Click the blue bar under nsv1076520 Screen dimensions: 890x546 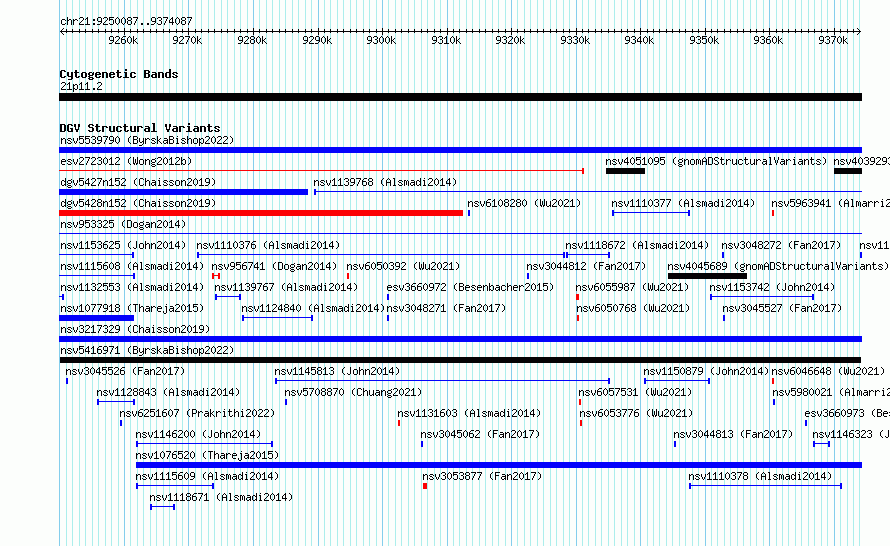[x=499, y=465]
